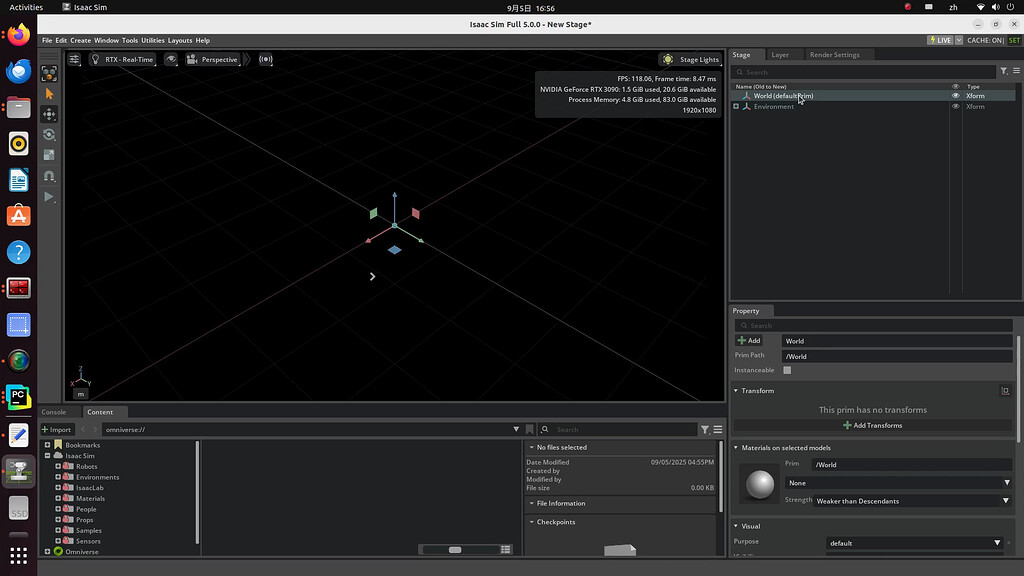The height and width of the screenshot is (576, 1024).
Task: Select the arrow Selection tool
Action: pyautogui.click(x=48, y=93)
